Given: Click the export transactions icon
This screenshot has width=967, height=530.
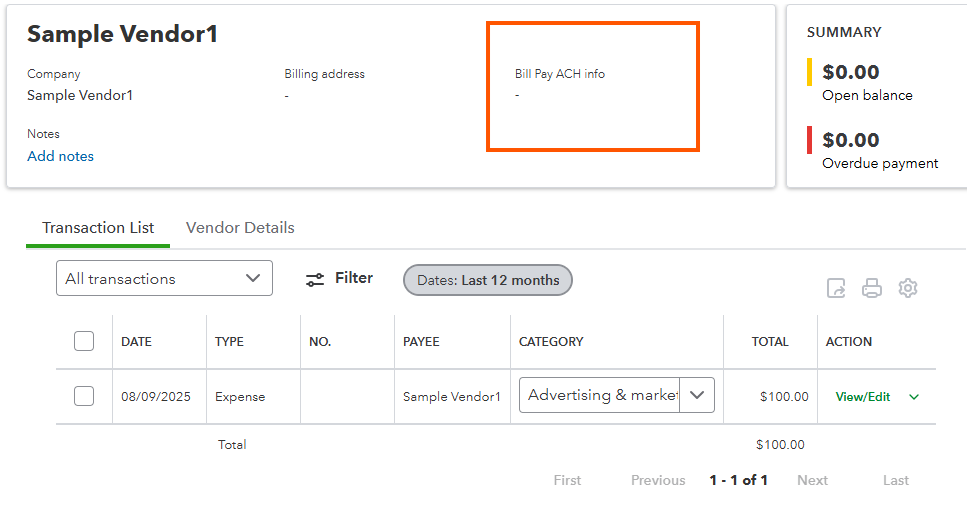Looking at the screenshot, I should tap(836, 288).
